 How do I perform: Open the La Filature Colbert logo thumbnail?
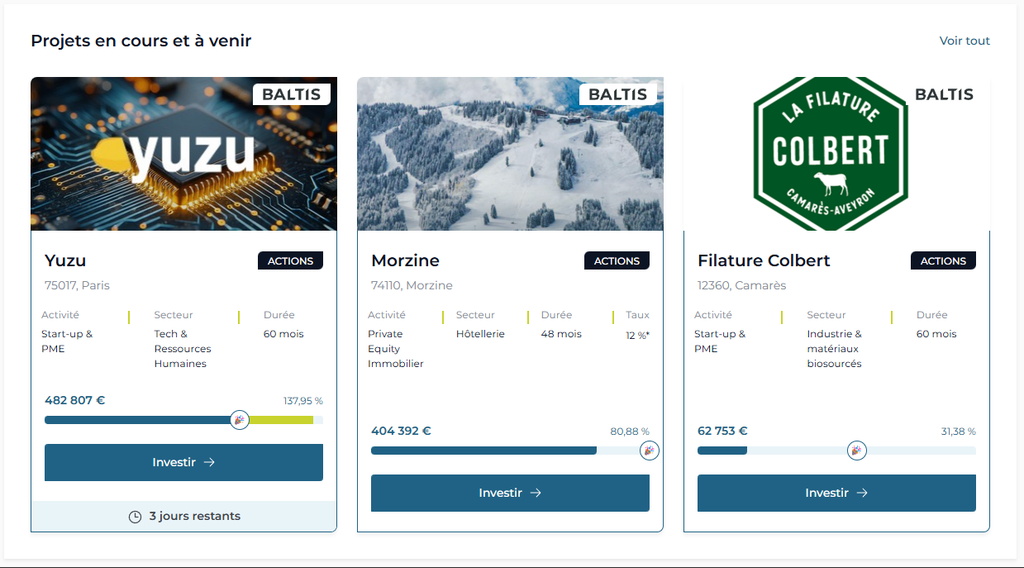click(830, 154)
